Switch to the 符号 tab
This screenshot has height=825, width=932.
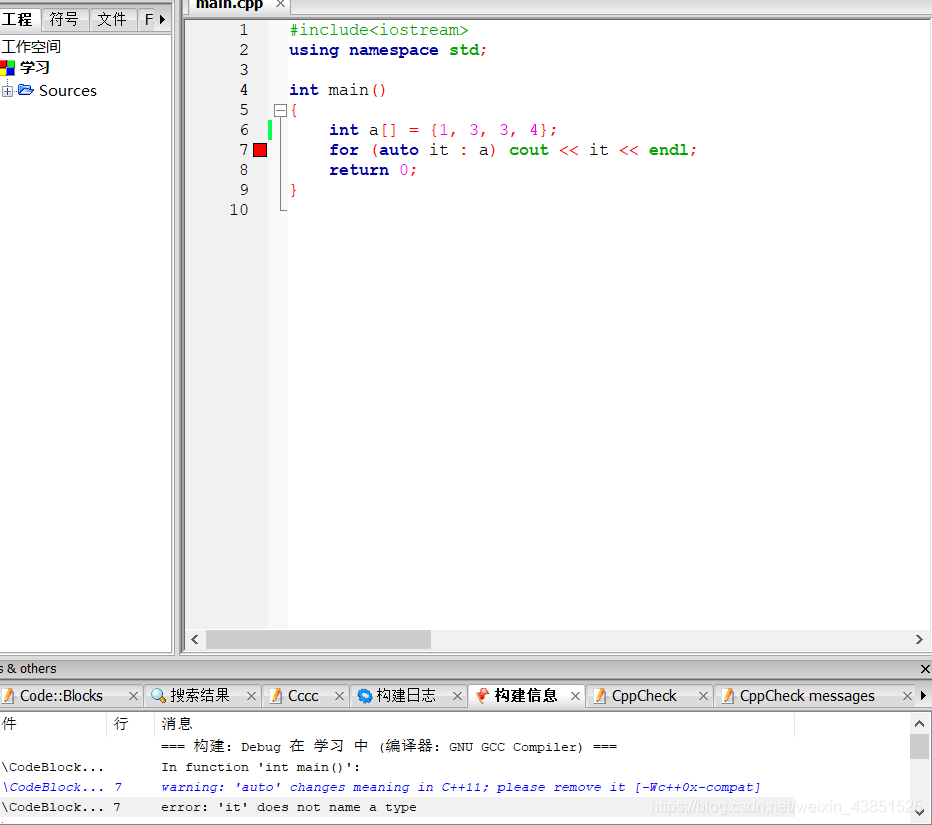point(64,20)
